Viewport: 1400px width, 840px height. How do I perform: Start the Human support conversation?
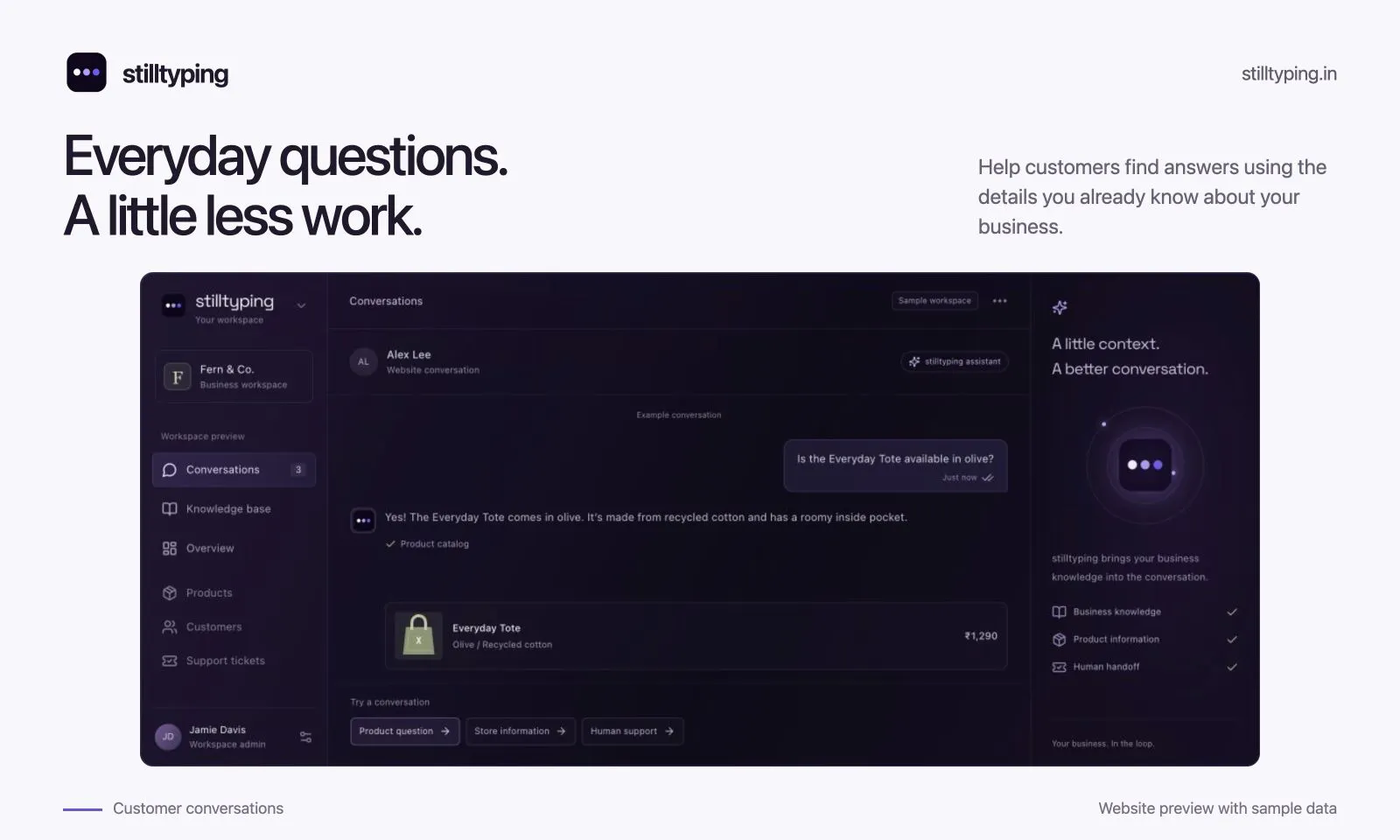coord(632,731)
